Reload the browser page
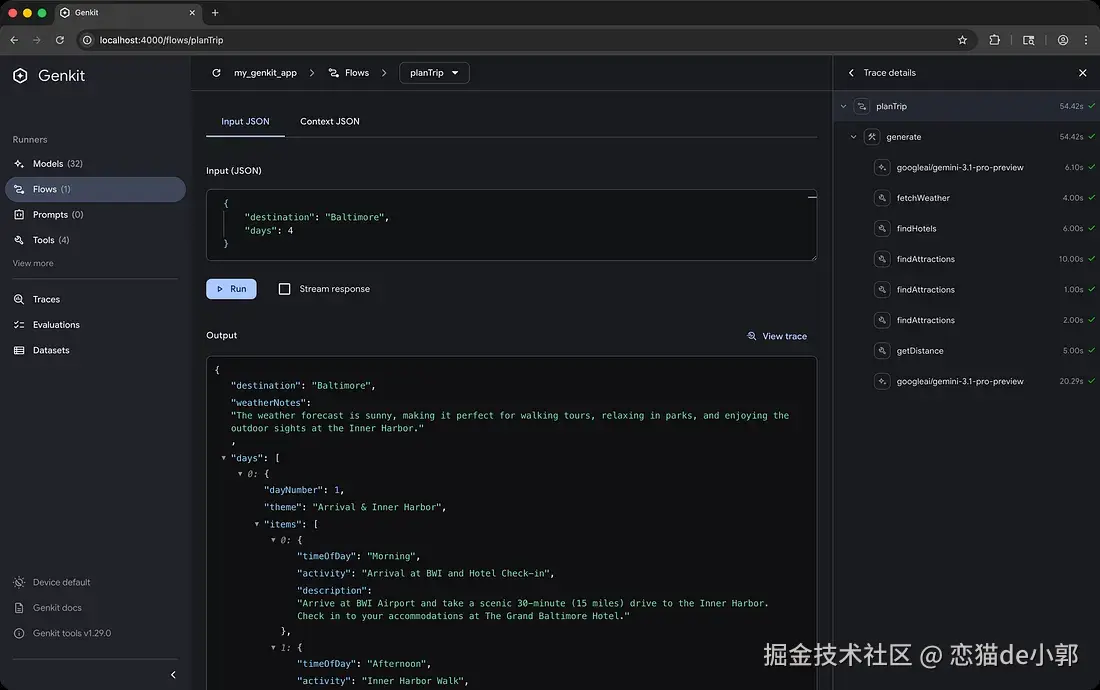1100x690 pixels. point(60,40)
